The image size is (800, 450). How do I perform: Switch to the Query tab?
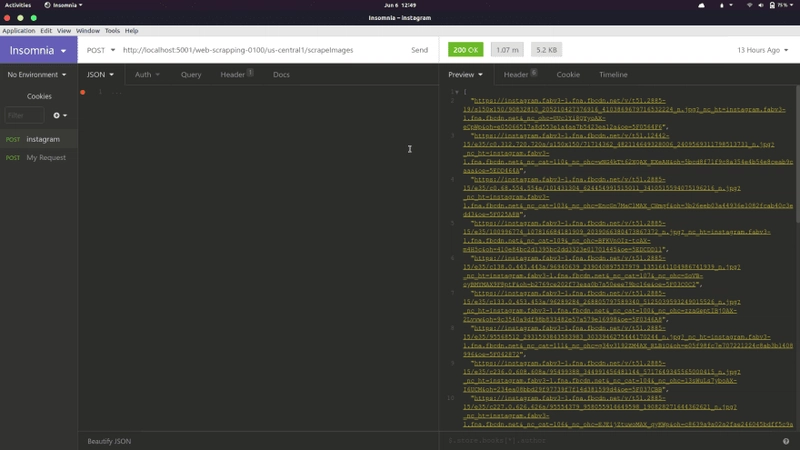point(191,74)
